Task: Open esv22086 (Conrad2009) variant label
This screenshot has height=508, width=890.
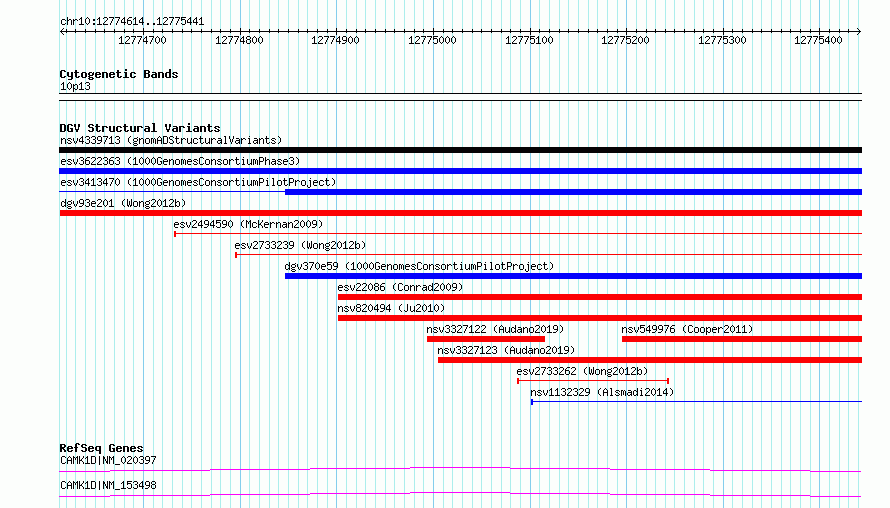Action: pos(400,287)
